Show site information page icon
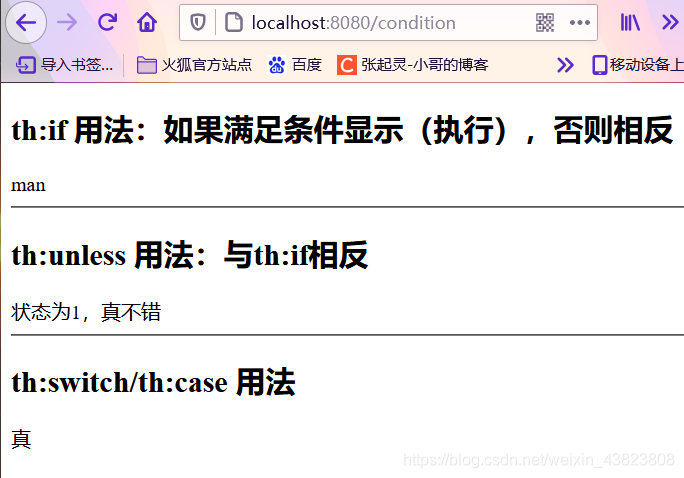The image size is (684, 478). point(233,22)
